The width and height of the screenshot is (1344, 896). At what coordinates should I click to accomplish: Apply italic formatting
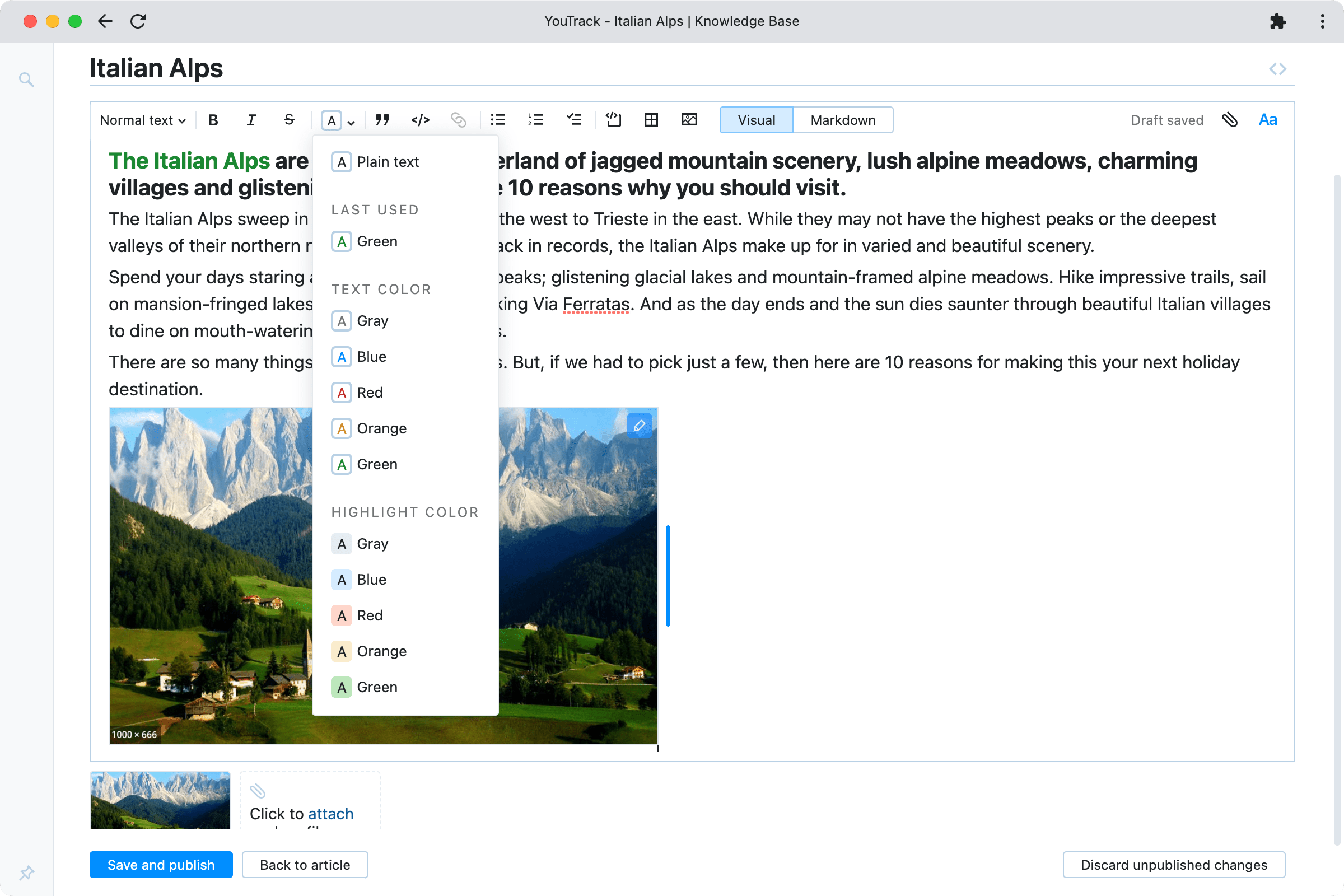point(251,120)
